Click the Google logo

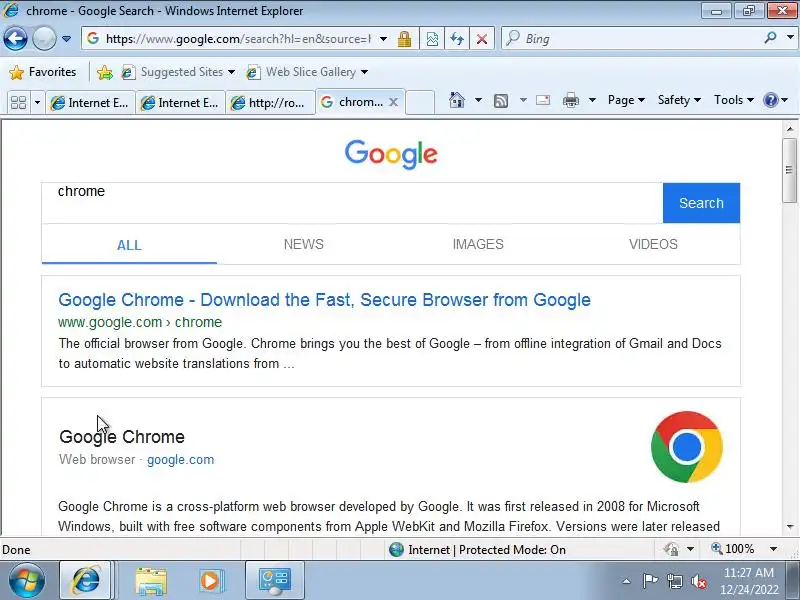point(391,154)
